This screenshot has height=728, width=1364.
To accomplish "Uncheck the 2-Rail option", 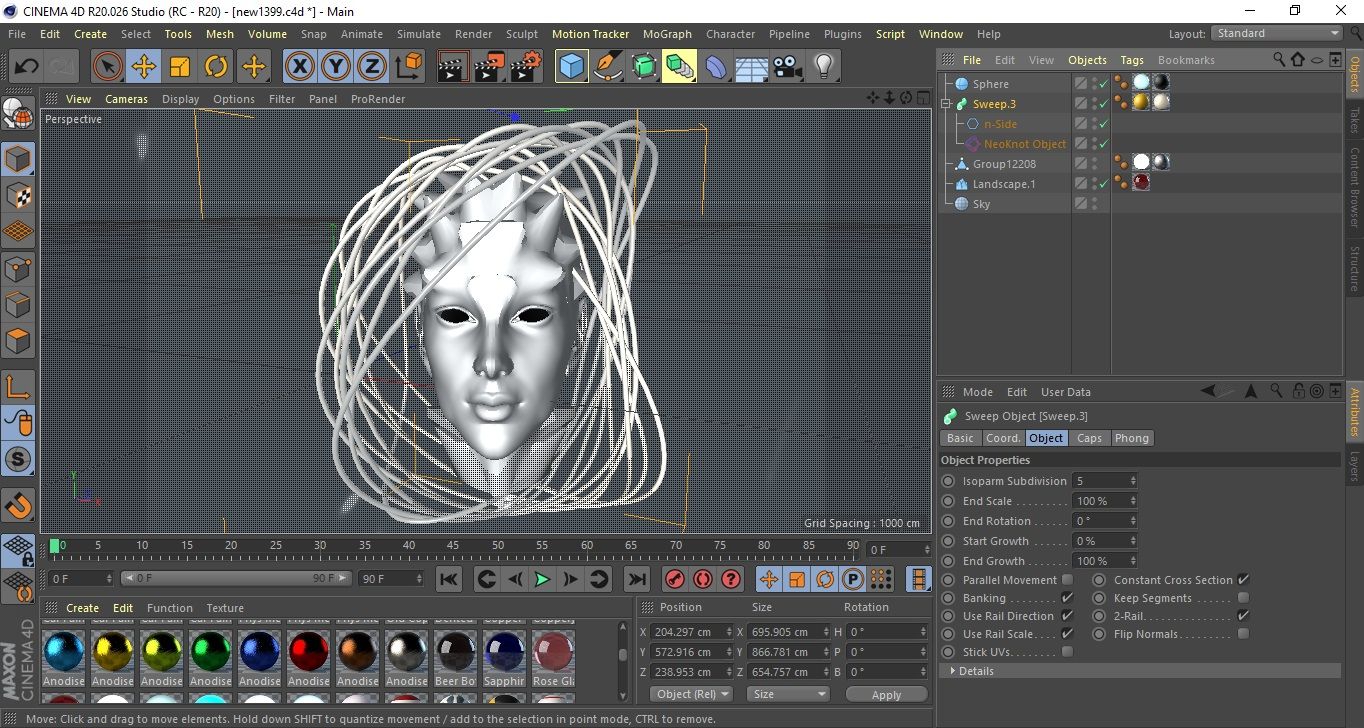I will (1243, 616).
